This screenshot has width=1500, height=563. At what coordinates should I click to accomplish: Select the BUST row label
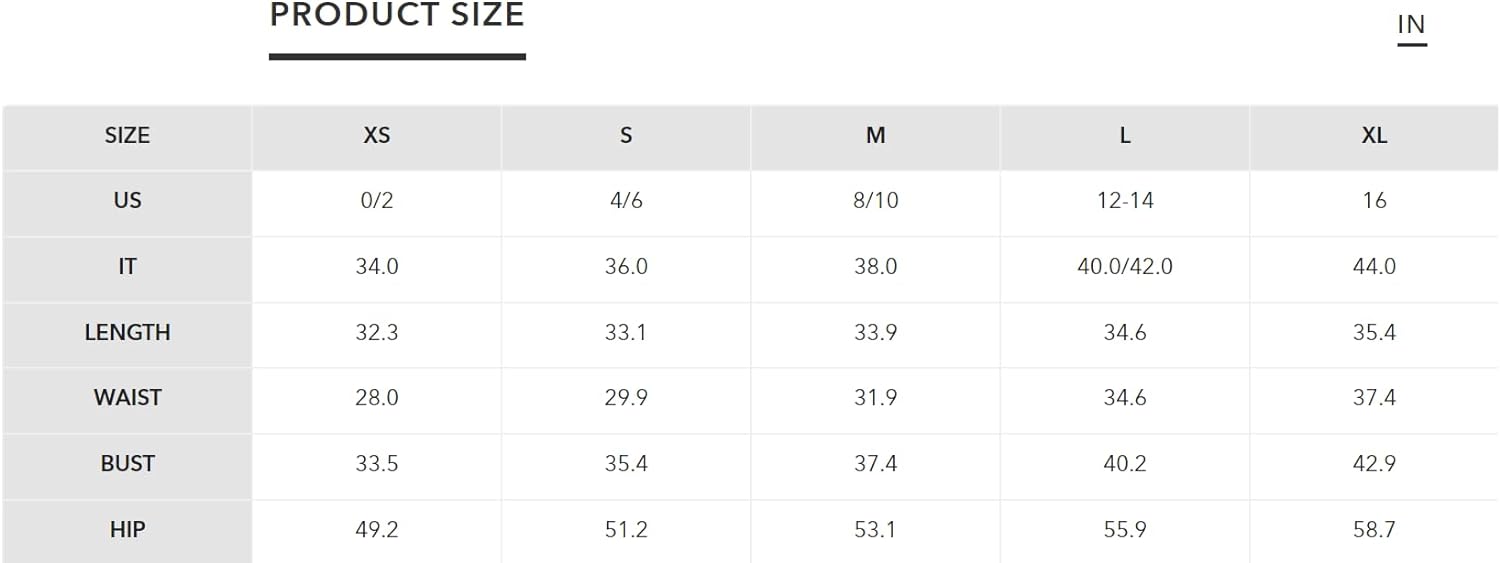(x=127, y=464)
